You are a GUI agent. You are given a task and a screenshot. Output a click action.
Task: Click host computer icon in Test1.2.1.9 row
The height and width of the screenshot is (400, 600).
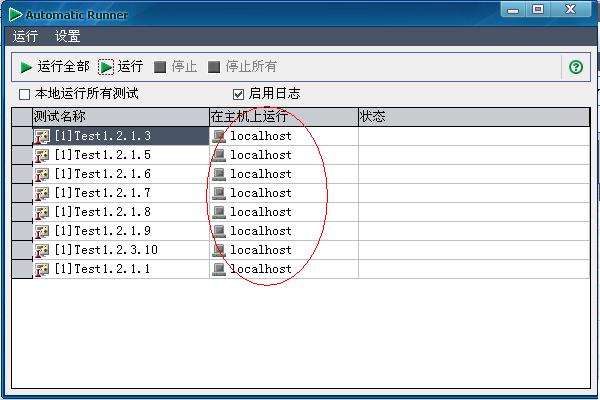click(219, 232)
